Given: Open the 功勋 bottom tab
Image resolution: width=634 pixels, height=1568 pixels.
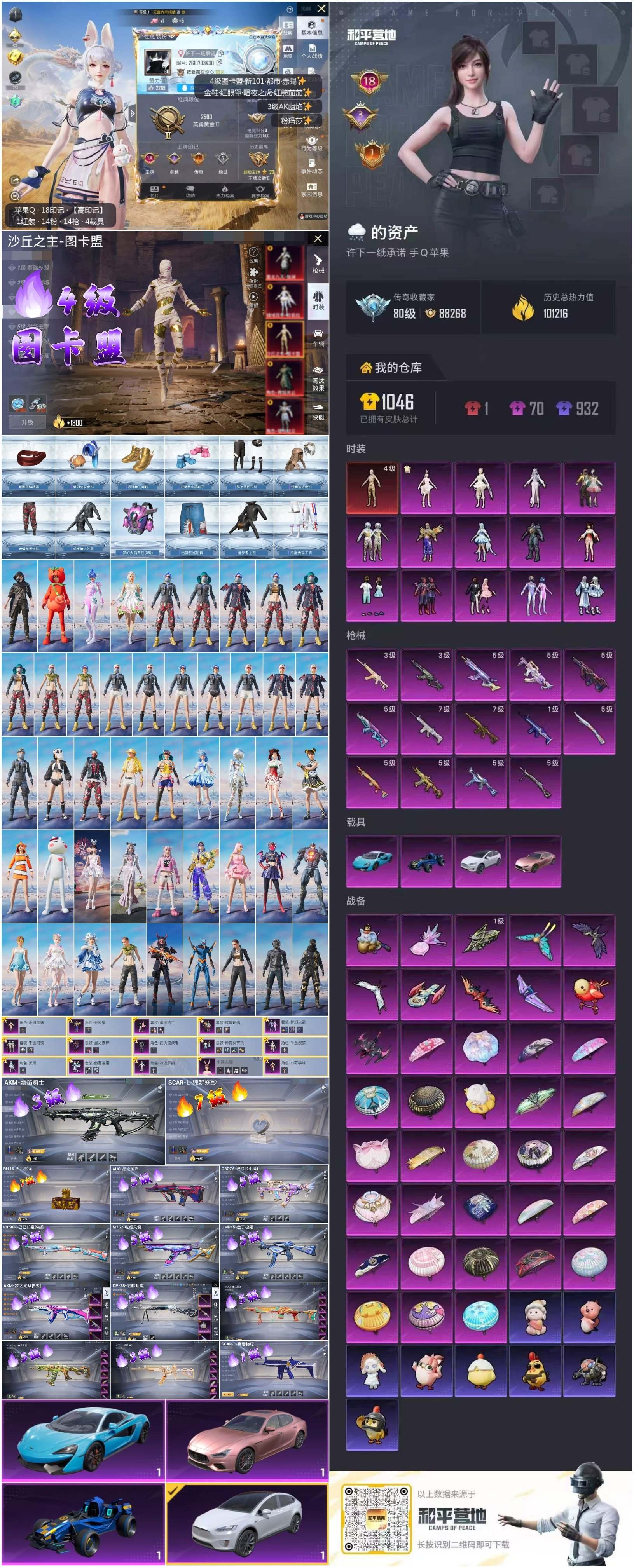Looking at the screenshot, I should click(190, 192).
